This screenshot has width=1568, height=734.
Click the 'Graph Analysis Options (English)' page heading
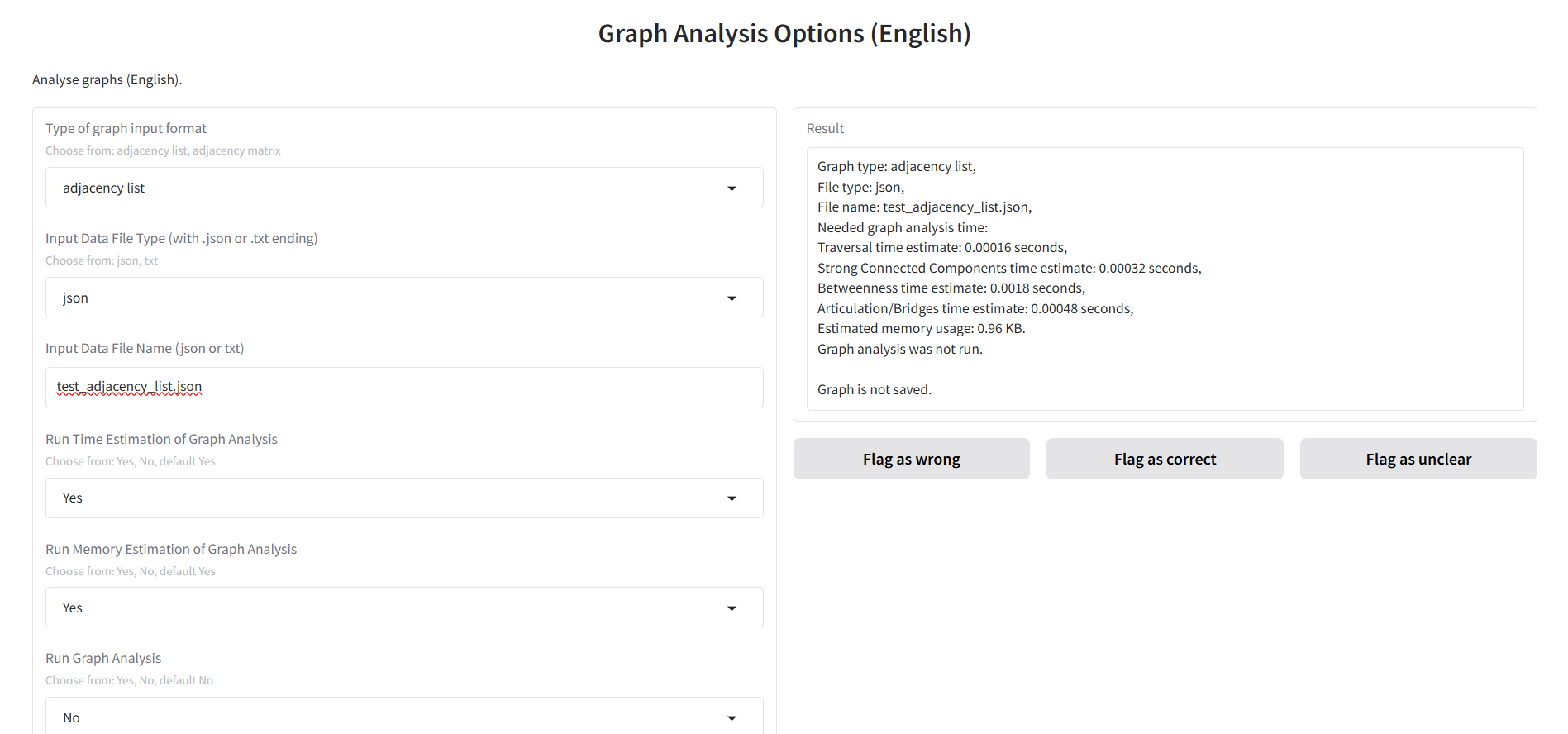pyautogui.click(x=784, y=34)
